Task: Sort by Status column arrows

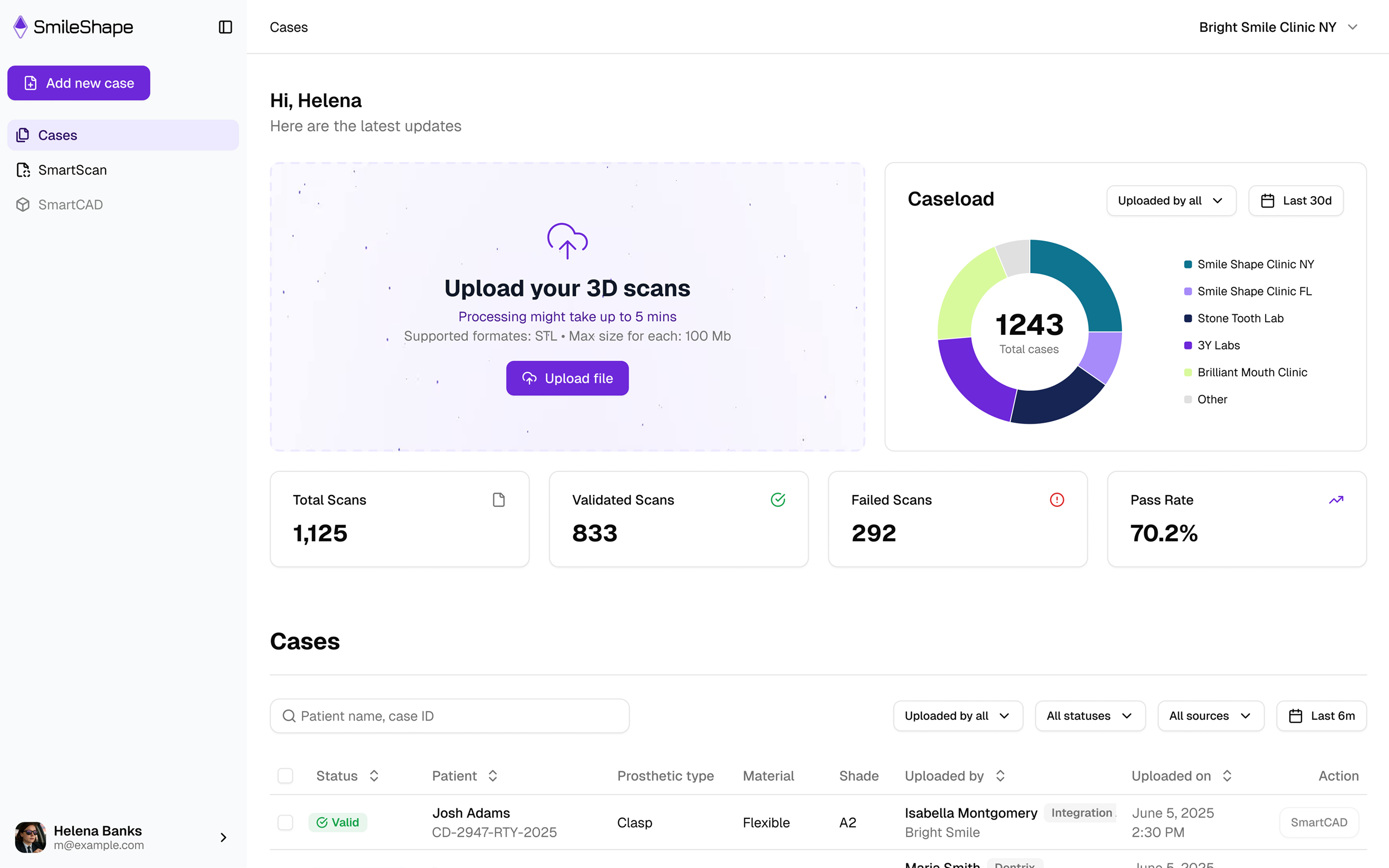Action: point(374,776)
